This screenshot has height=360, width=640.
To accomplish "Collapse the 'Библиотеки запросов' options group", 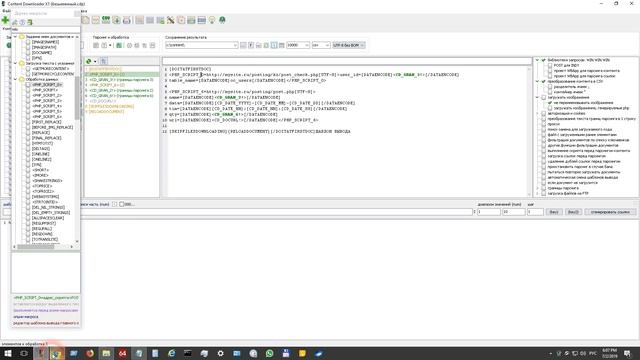I will click(538, 60).
